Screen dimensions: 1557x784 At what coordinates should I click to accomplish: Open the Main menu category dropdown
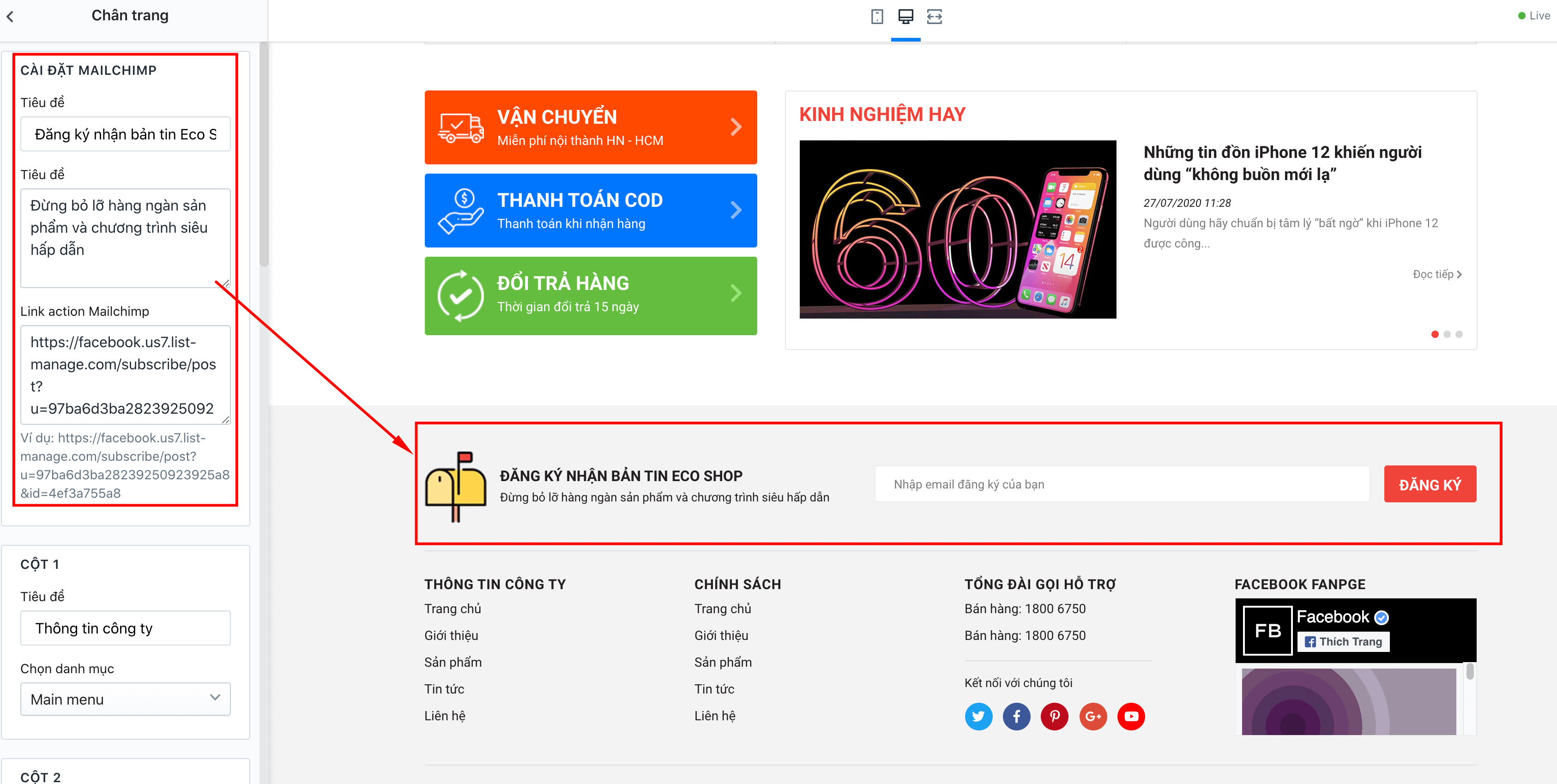click(x=126, y=700)
